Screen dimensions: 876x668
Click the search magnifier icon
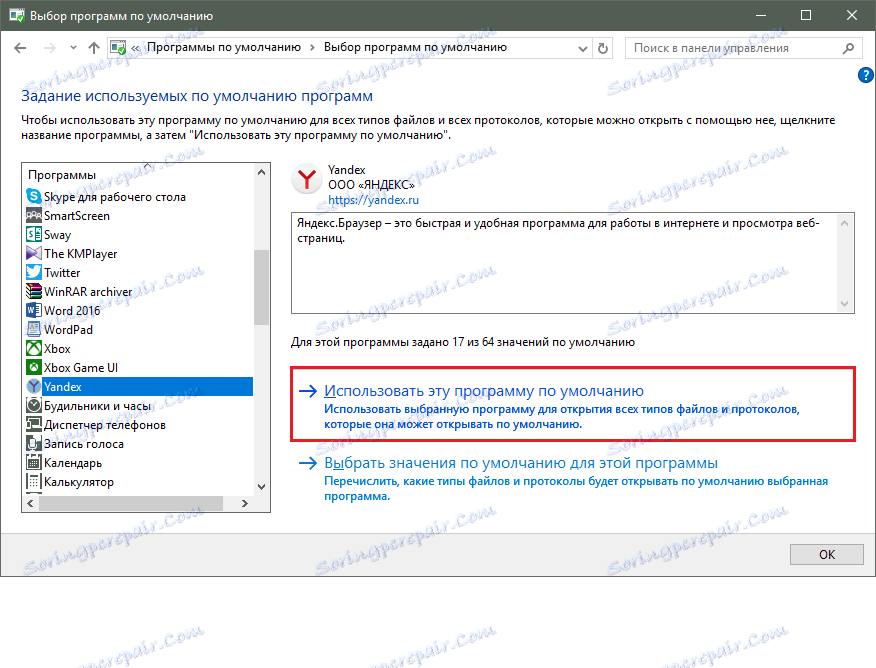click(x=848, y=48)
